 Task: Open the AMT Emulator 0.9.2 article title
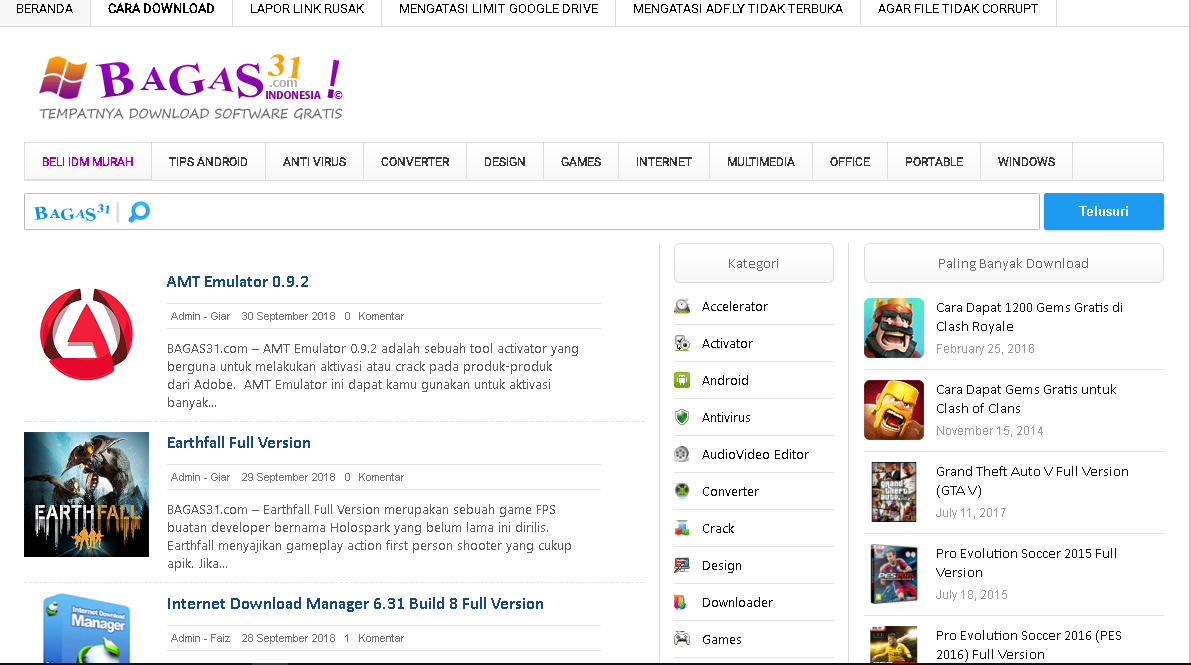coord(238,282)
